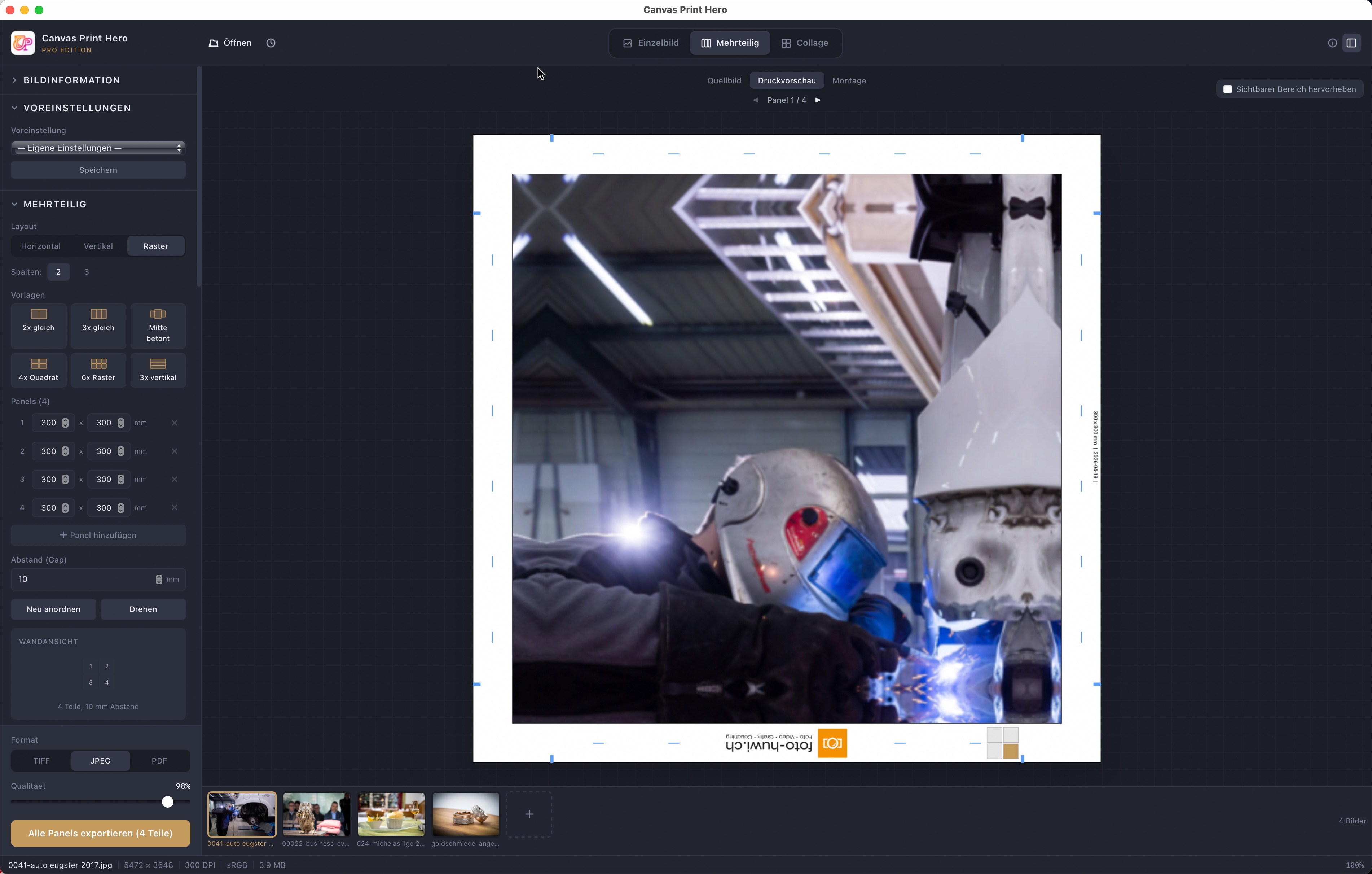Select the TIFF format option
Viewport: 1372px width, 874px height.
(41, 761)
